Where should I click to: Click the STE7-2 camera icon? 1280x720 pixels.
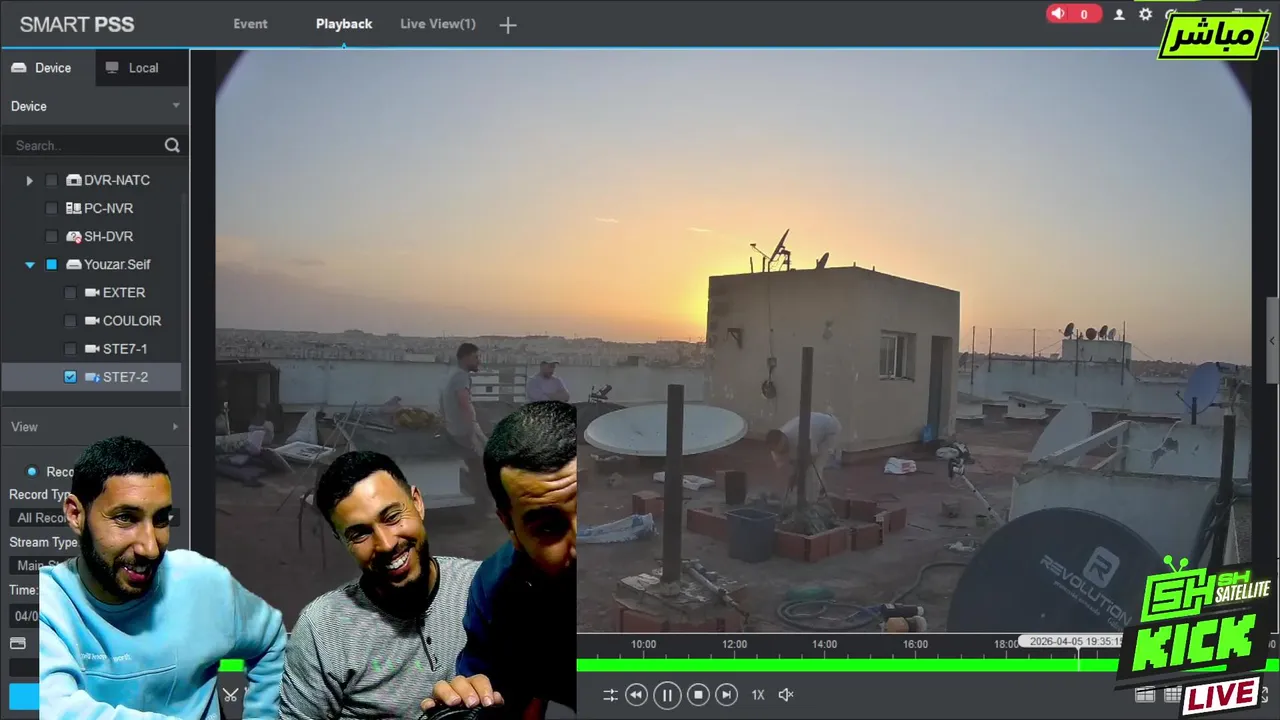click(92, 377)
